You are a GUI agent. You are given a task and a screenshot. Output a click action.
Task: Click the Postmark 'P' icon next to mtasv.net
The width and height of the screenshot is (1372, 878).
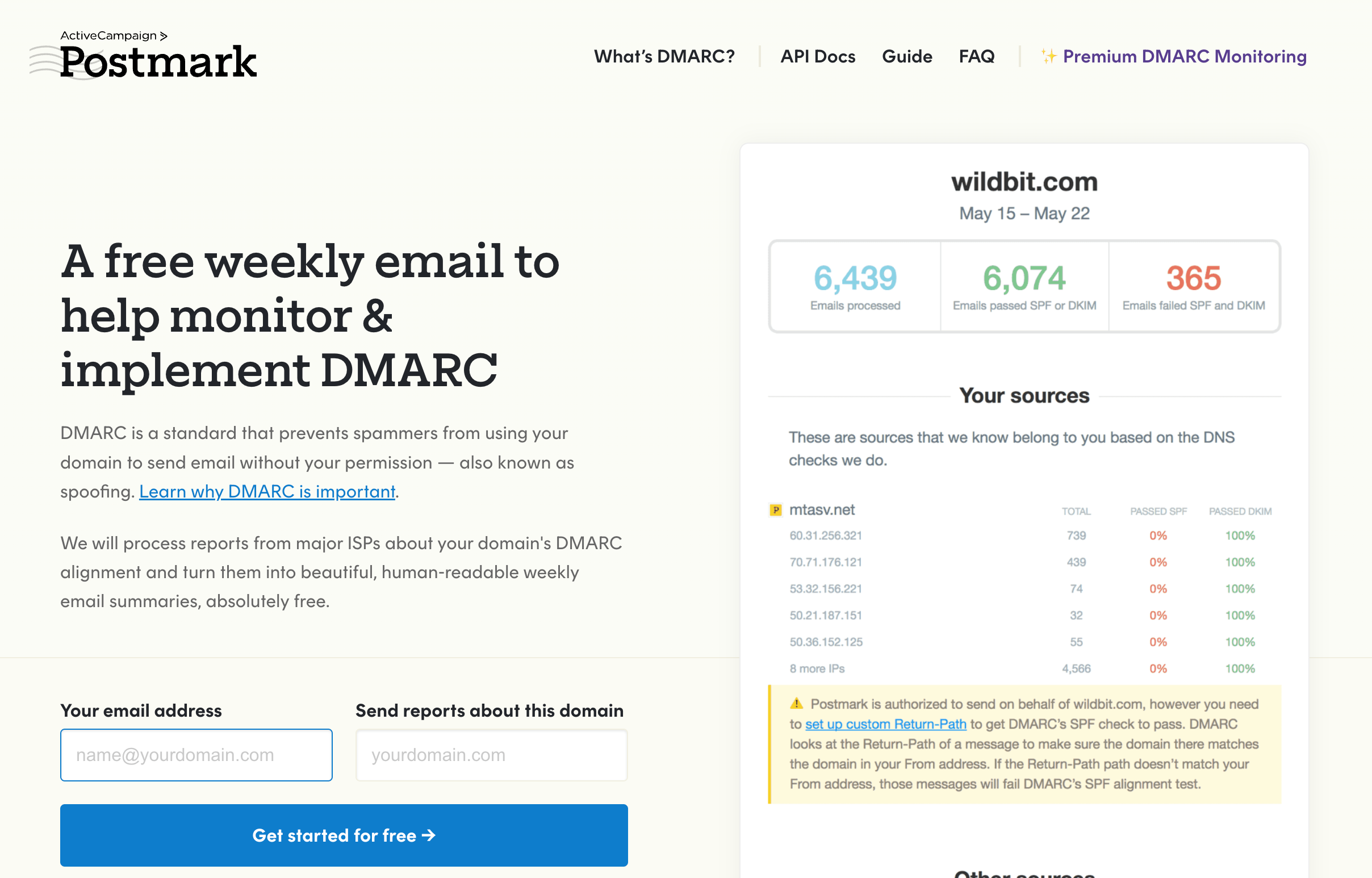pyautogui.click(x=778, y=509)
